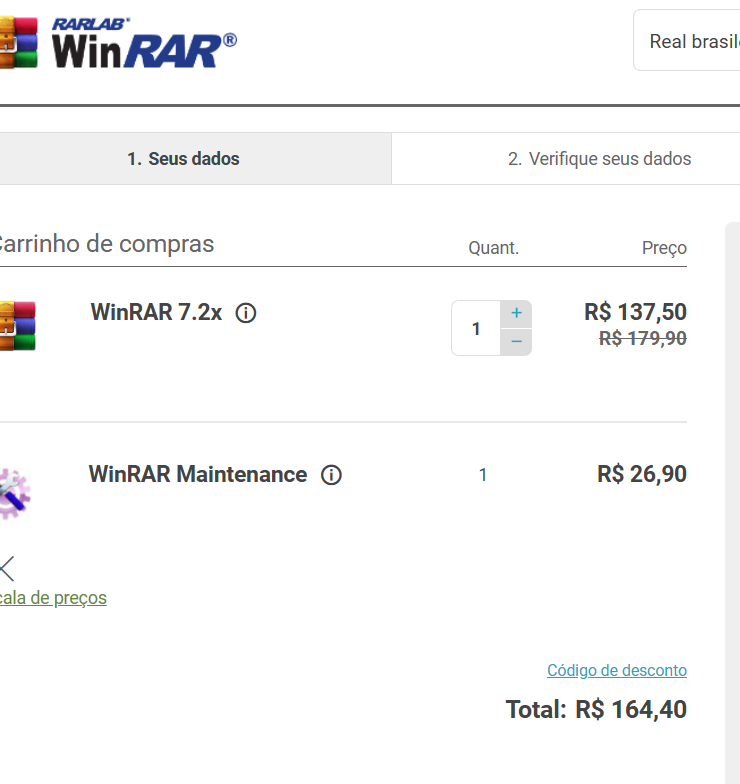Focus the quantity input field showing 1
740x784 pixels.
(x=476, y=328)
